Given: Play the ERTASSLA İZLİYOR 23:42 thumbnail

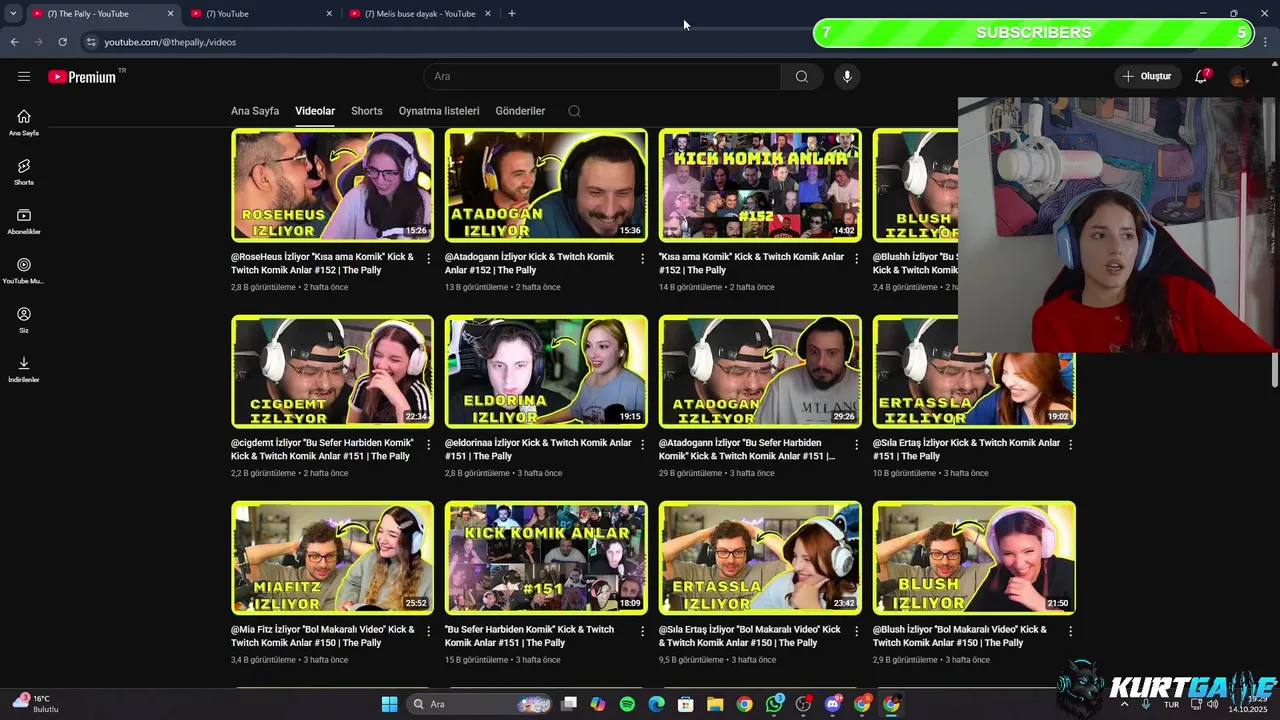Looking at the screenshot, I should pos(760,558).
